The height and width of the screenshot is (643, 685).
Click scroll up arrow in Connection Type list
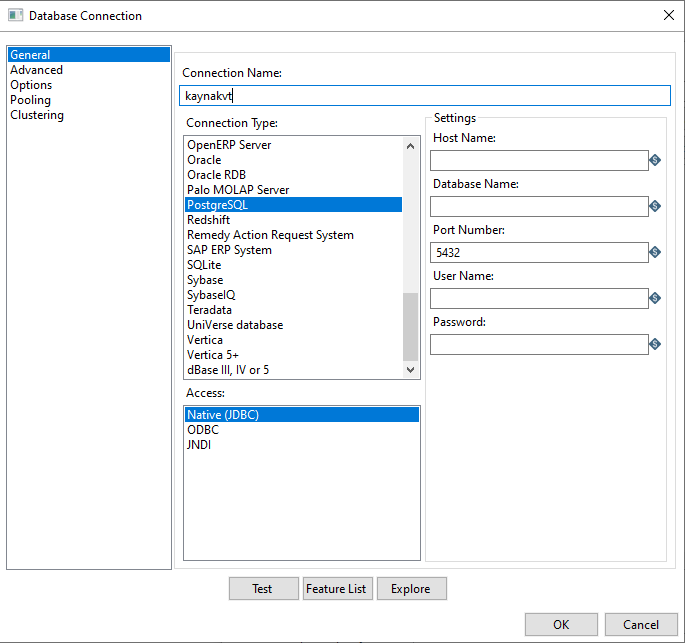tap(410, 146)
